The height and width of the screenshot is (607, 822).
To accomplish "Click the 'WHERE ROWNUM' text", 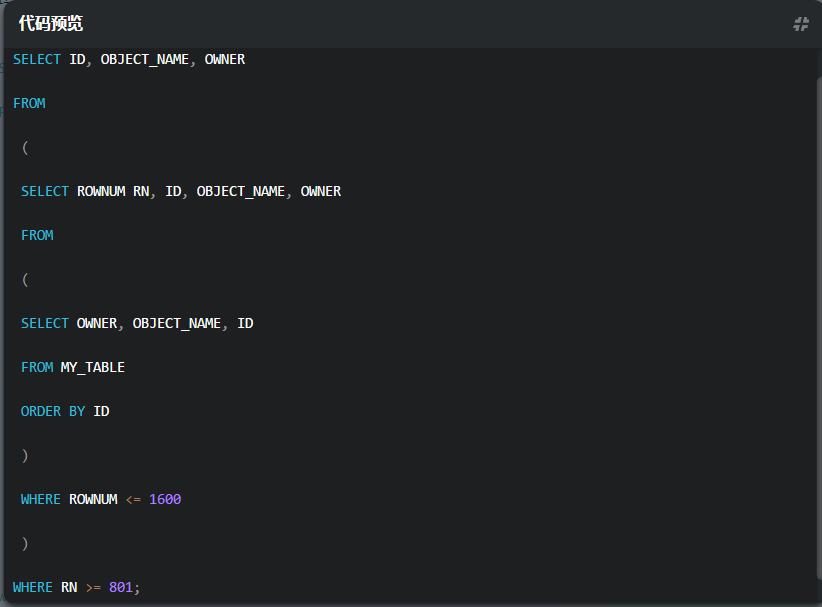I will point(69,500).
